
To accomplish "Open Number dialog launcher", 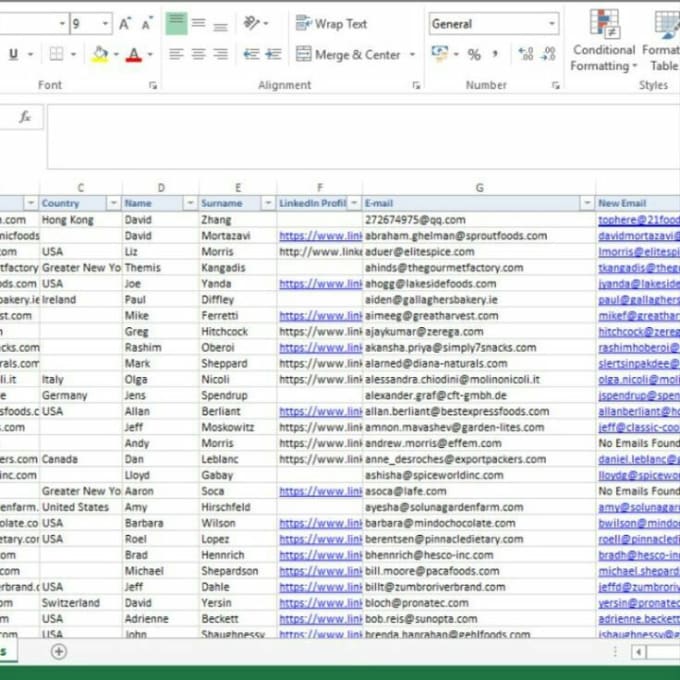I will point(556,85).
